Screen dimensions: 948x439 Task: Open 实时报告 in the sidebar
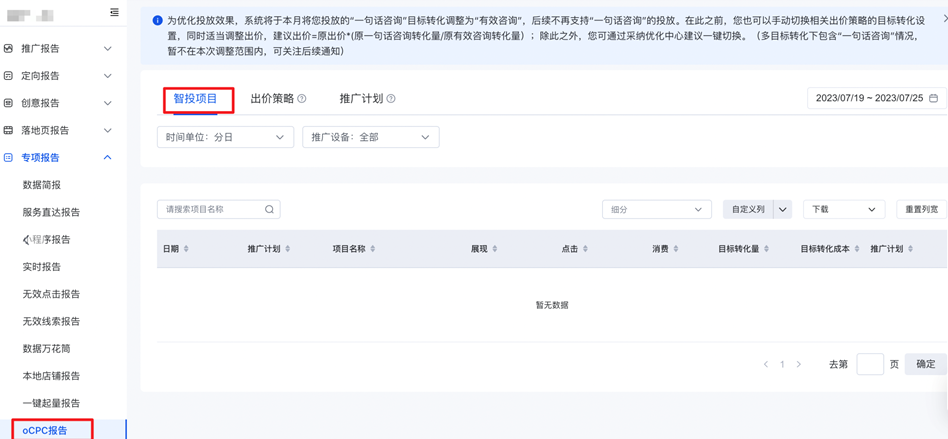point(42,267)
